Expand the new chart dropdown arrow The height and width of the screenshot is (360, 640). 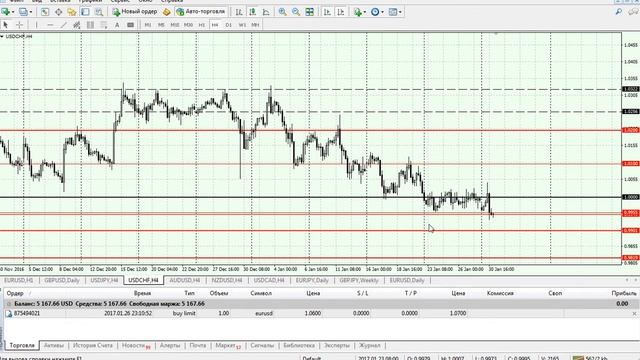(x=13, y=12)
